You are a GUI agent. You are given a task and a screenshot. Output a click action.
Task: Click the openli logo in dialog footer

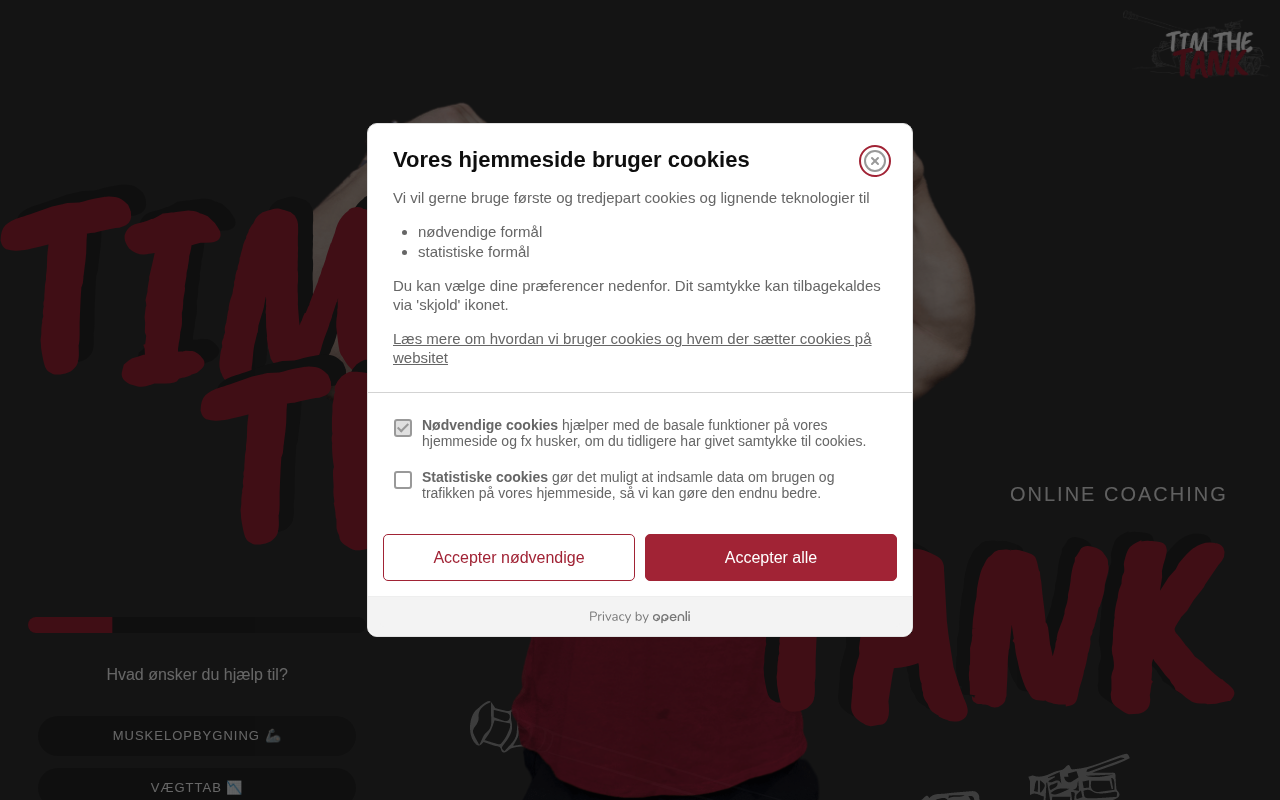pyautogui.click(x=671, y=617)
